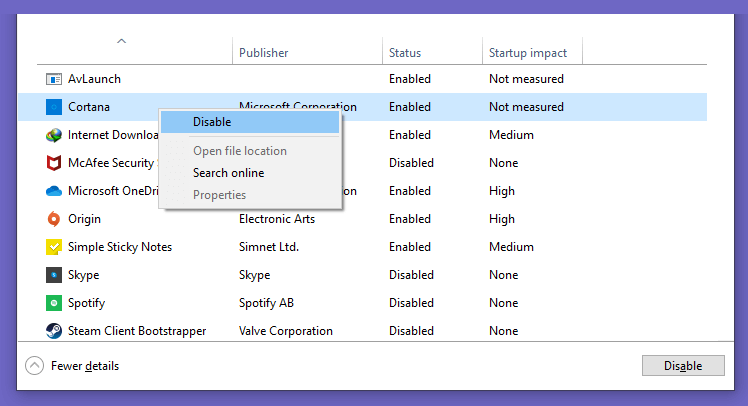Collapse view with Fewer details
This screenshot has width=748, height=406.
(72, 366)
